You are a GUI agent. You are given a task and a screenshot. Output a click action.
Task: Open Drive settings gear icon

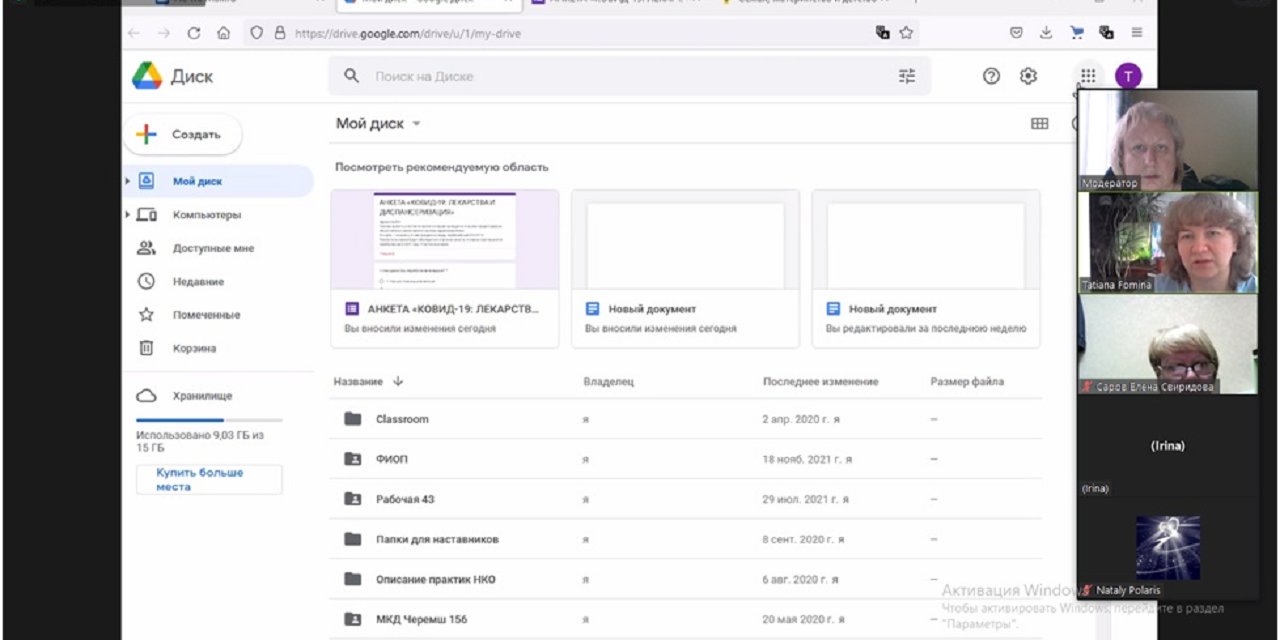coord(1028,76)
